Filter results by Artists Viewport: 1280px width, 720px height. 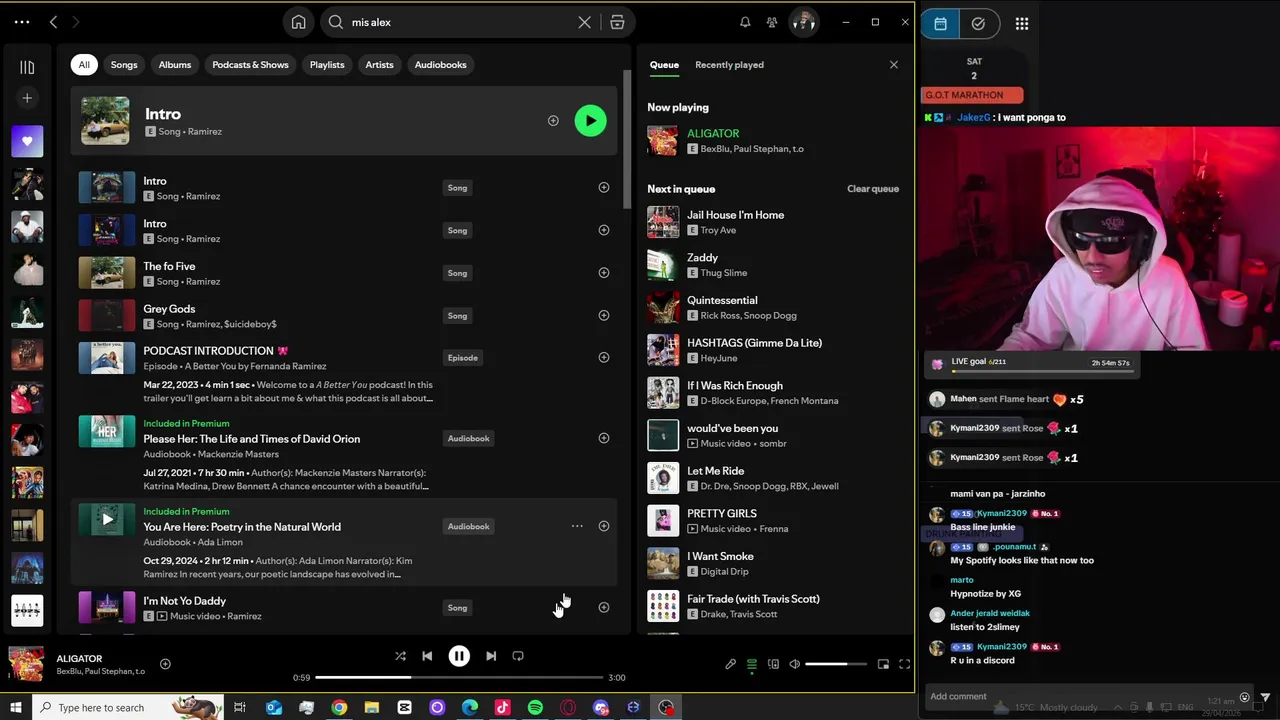(x=379, y=65)
